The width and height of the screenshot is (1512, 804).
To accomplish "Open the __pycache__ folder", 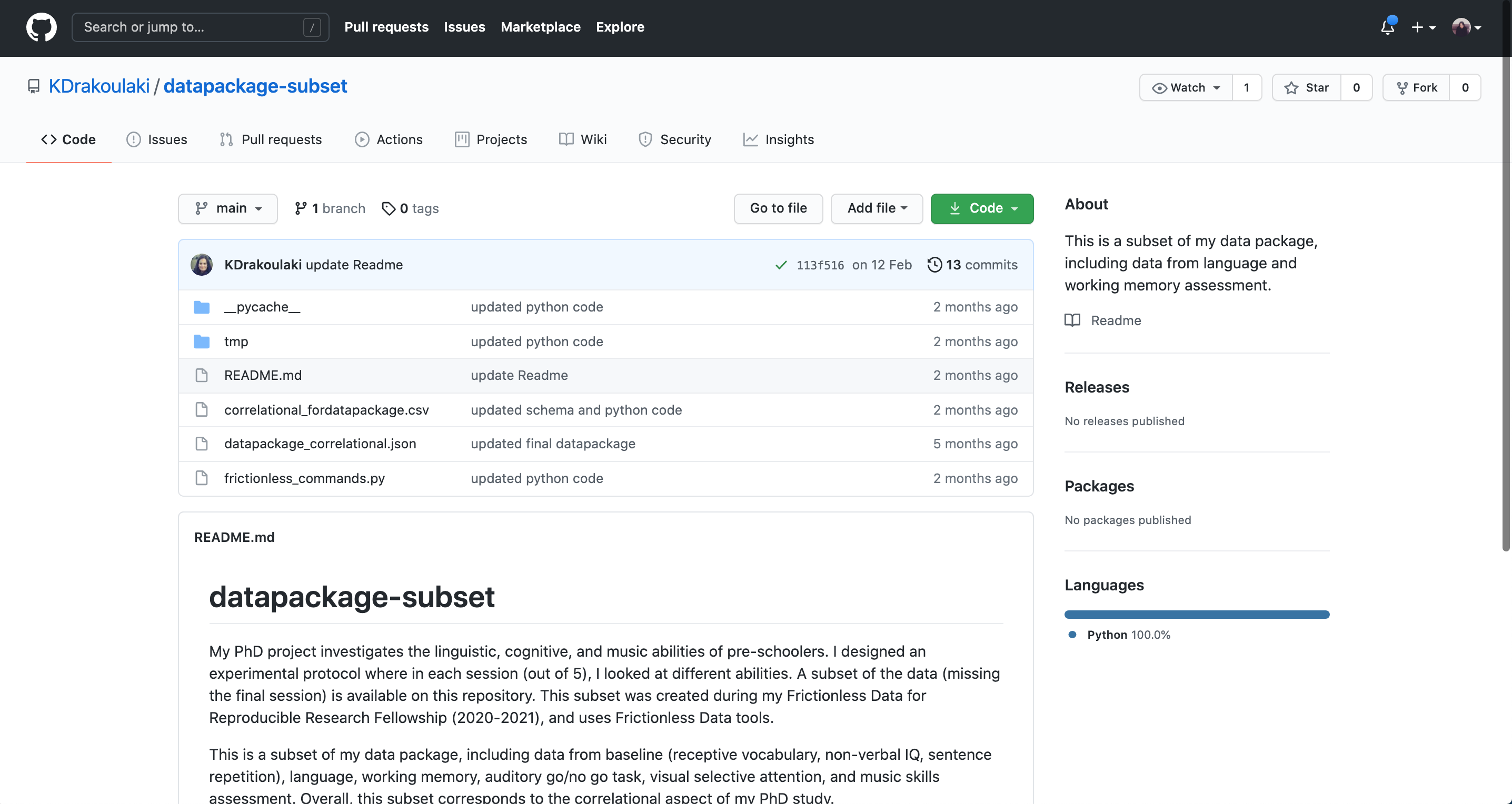I will click(262, 307).
